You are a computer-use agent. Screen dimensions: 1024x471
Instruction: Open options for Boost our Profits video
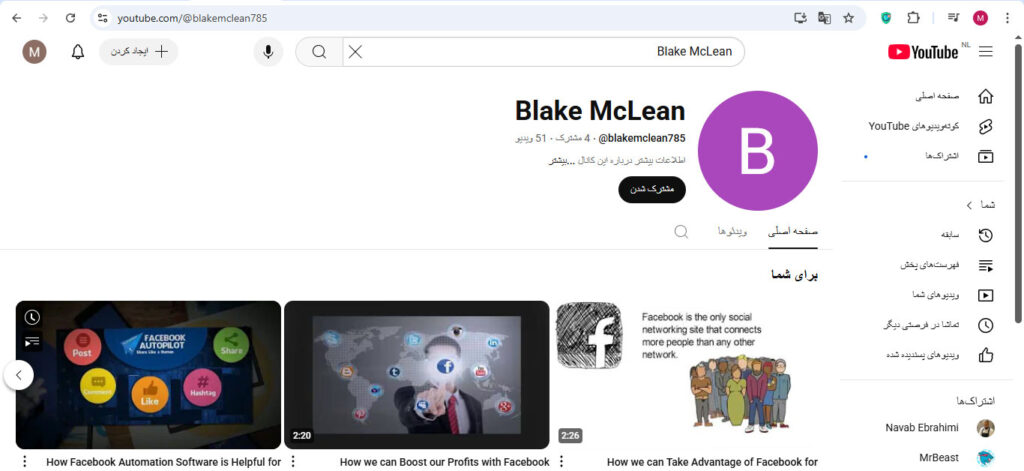[x=293, y=462]
